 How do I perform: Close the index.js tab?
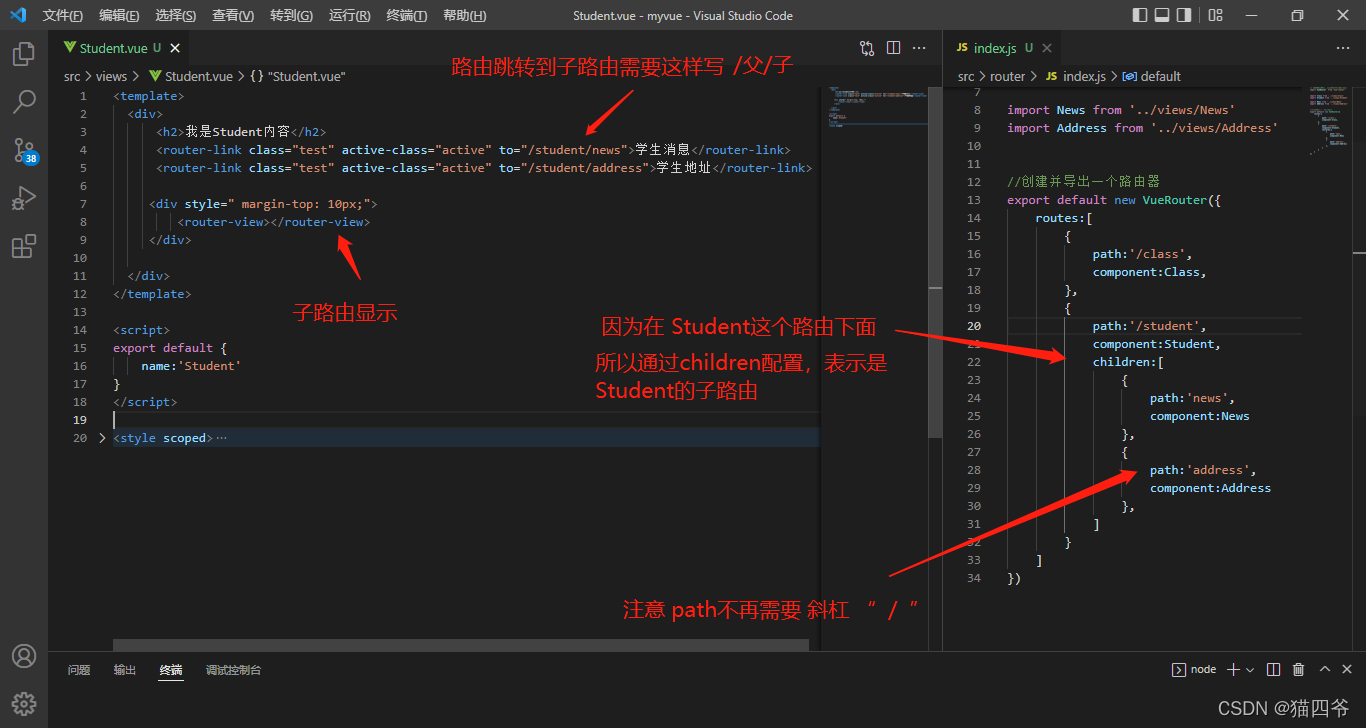1047,48
